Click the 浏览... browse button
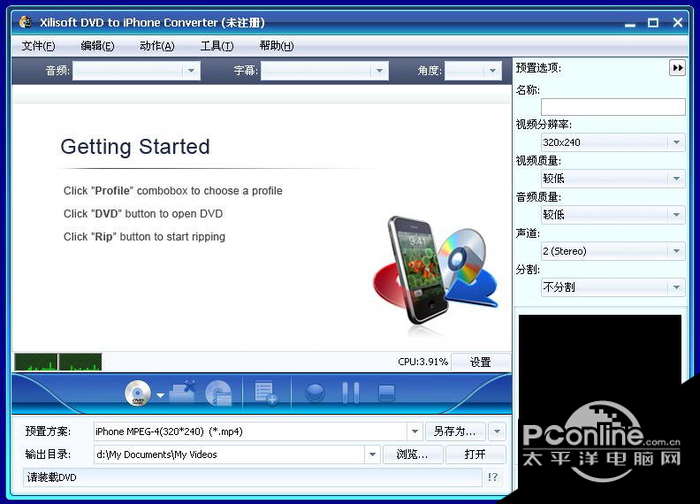Viewport: 700px width, 504px height. pyautogui.click(x=412, y=454)
